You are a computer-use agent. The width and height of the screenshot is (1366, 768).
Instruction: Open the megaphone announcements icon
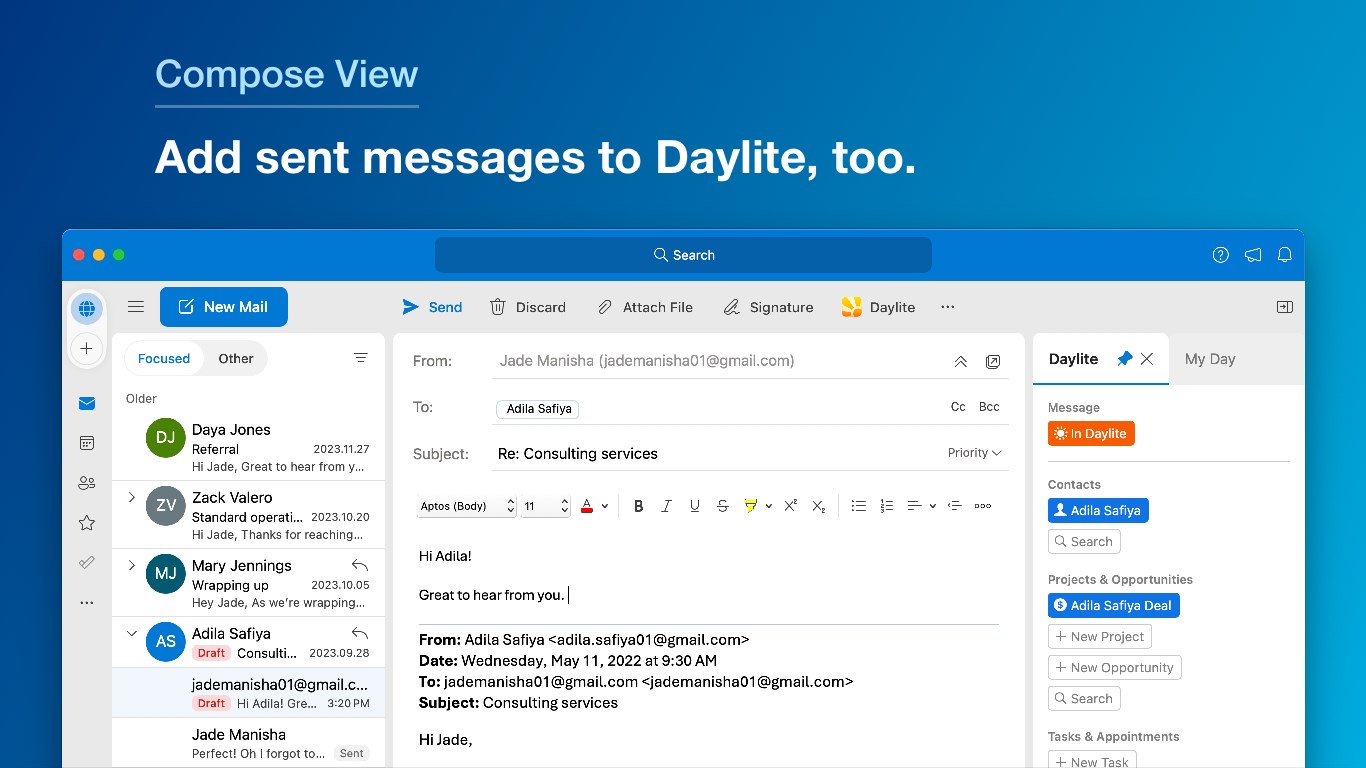coord(1253,255)
